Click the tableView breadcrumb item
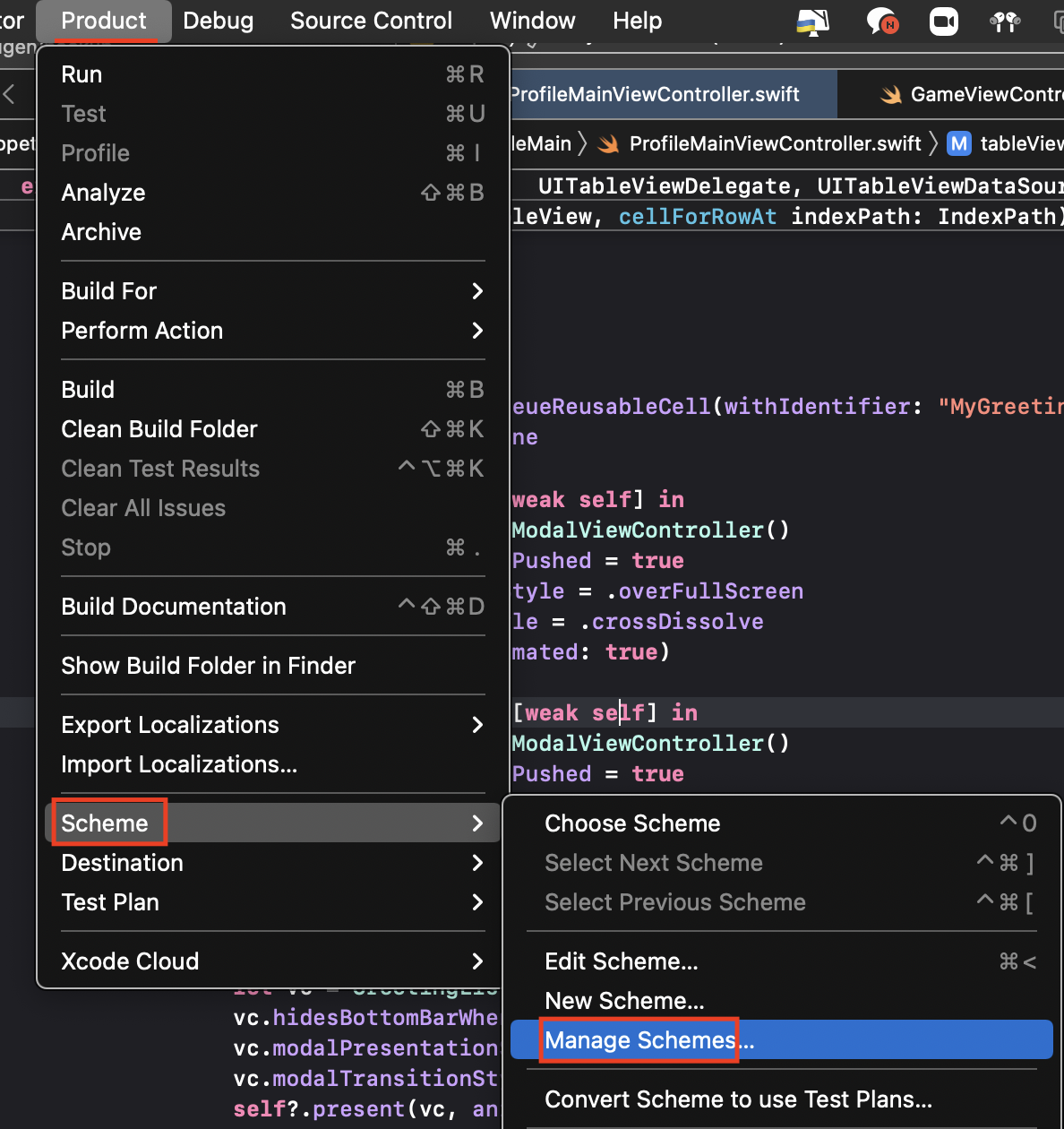1064x1129 pixels. coord(1022,143)
